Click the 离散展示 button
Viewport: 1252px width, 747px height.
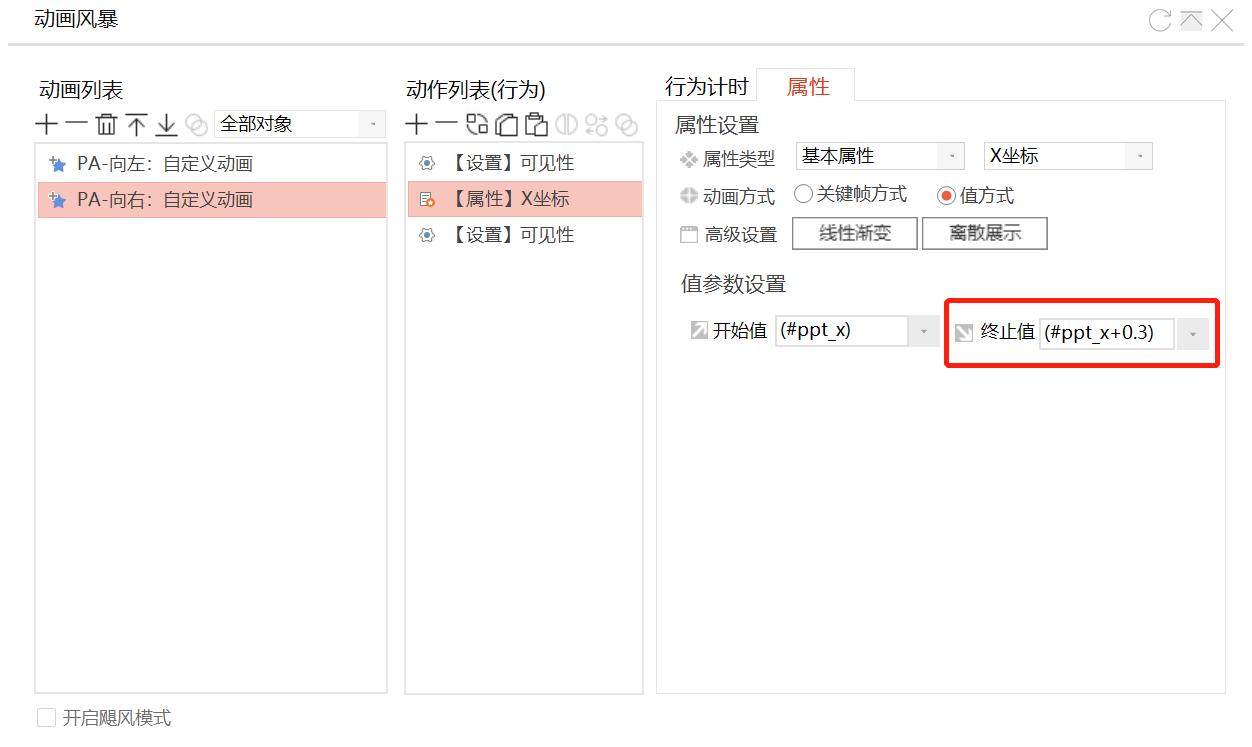984,234
